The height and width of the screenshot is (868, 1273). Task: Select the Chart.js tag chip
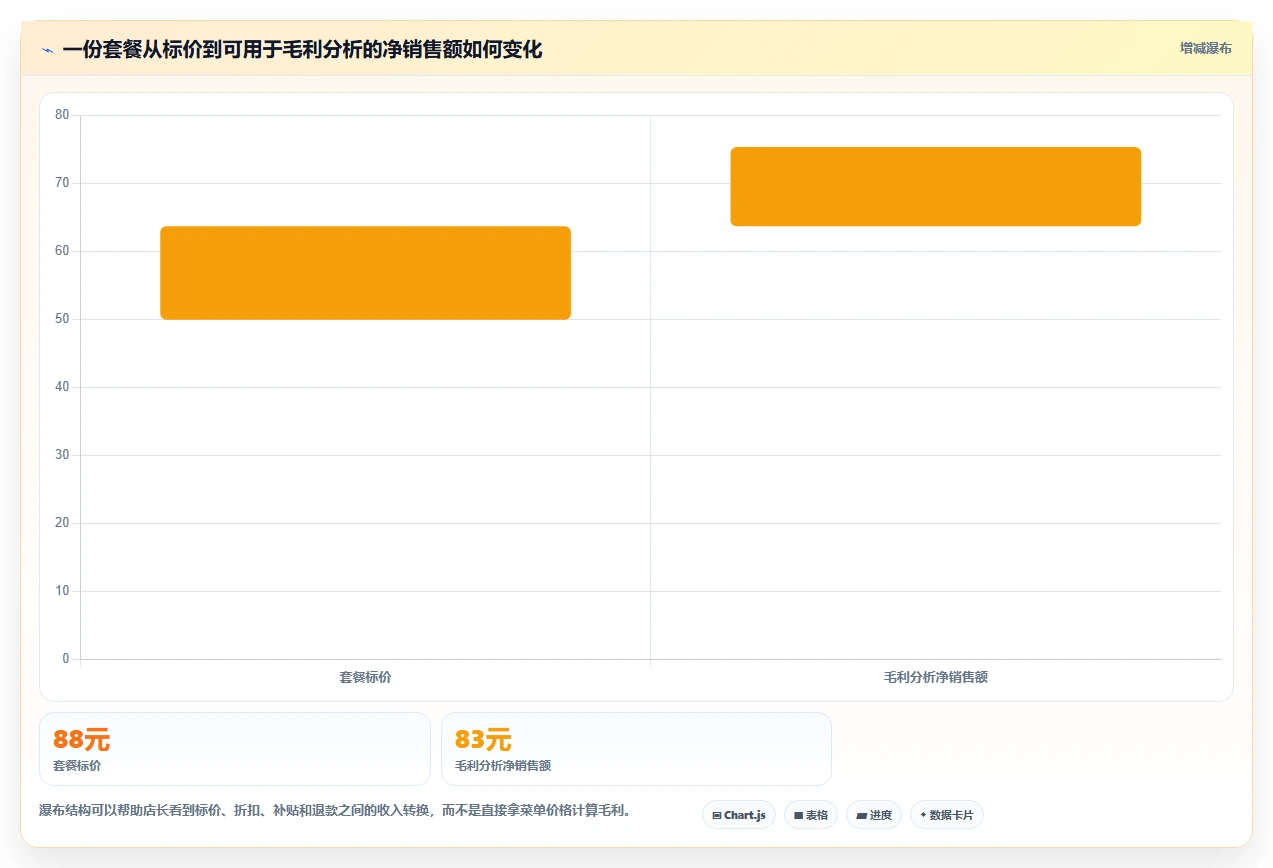point(738,815)
